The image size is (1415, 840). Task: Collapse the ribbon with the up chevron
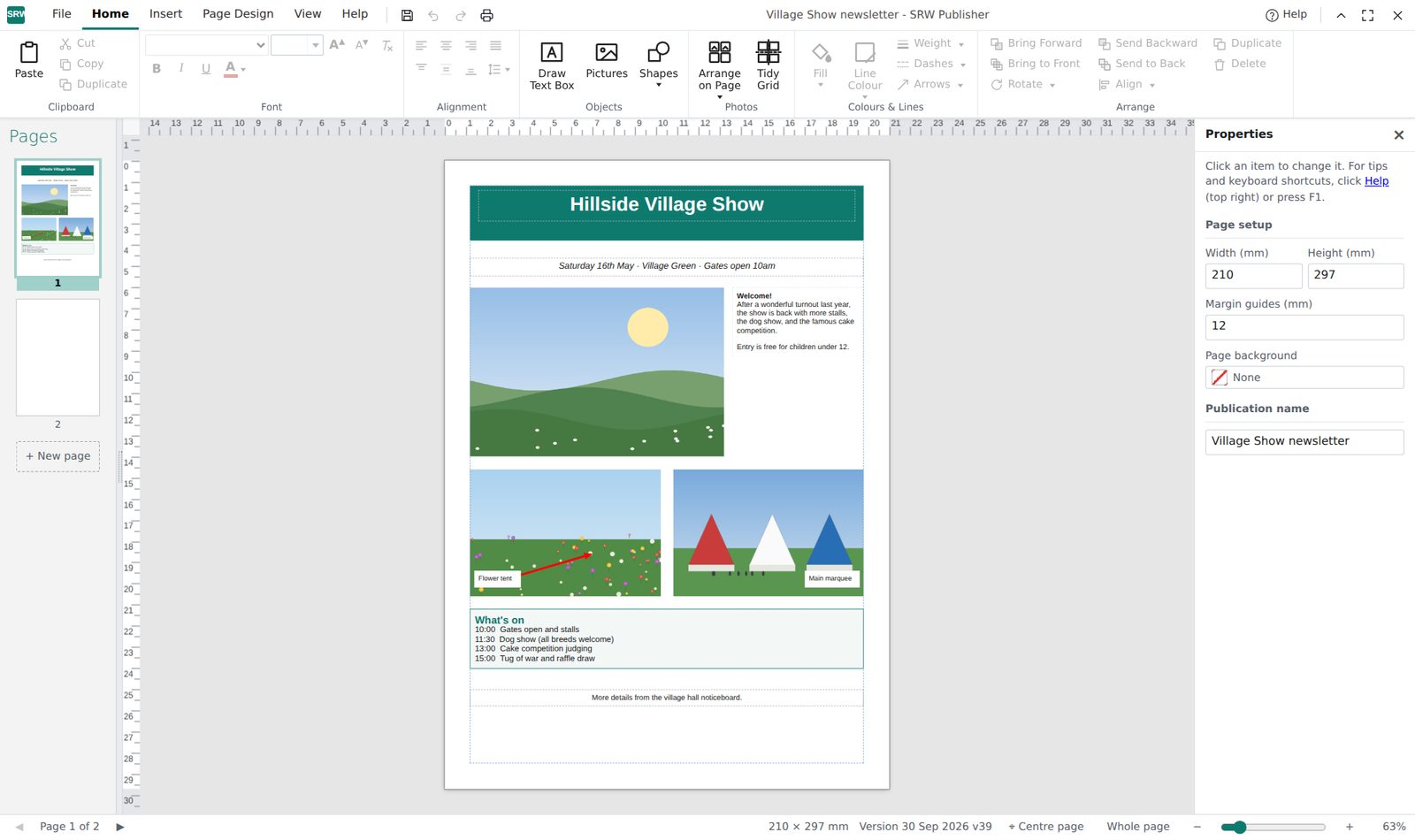pyautogui.click(x=1341, y=15)
